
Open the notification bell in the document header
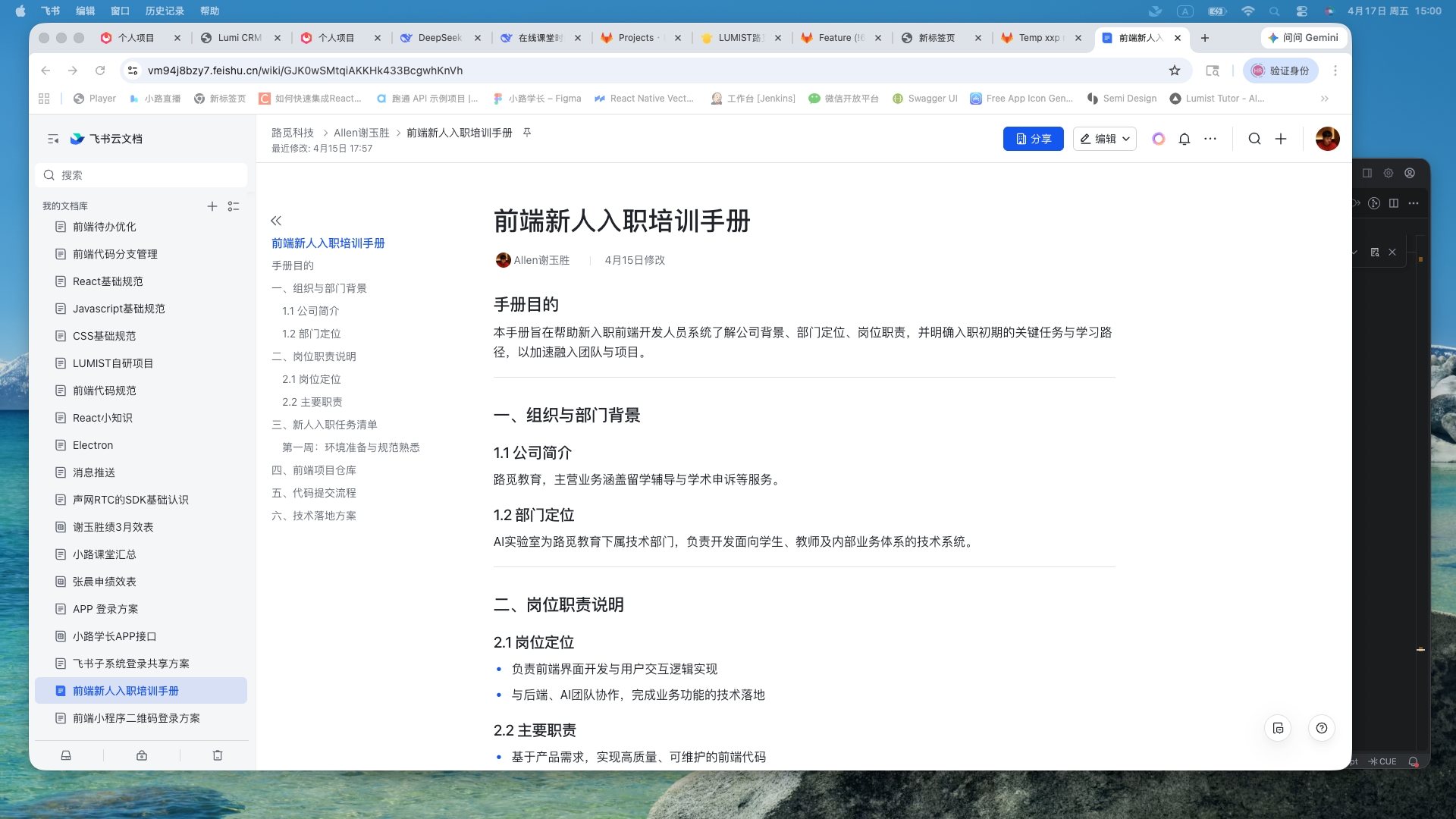click(x=1184, y=139)
